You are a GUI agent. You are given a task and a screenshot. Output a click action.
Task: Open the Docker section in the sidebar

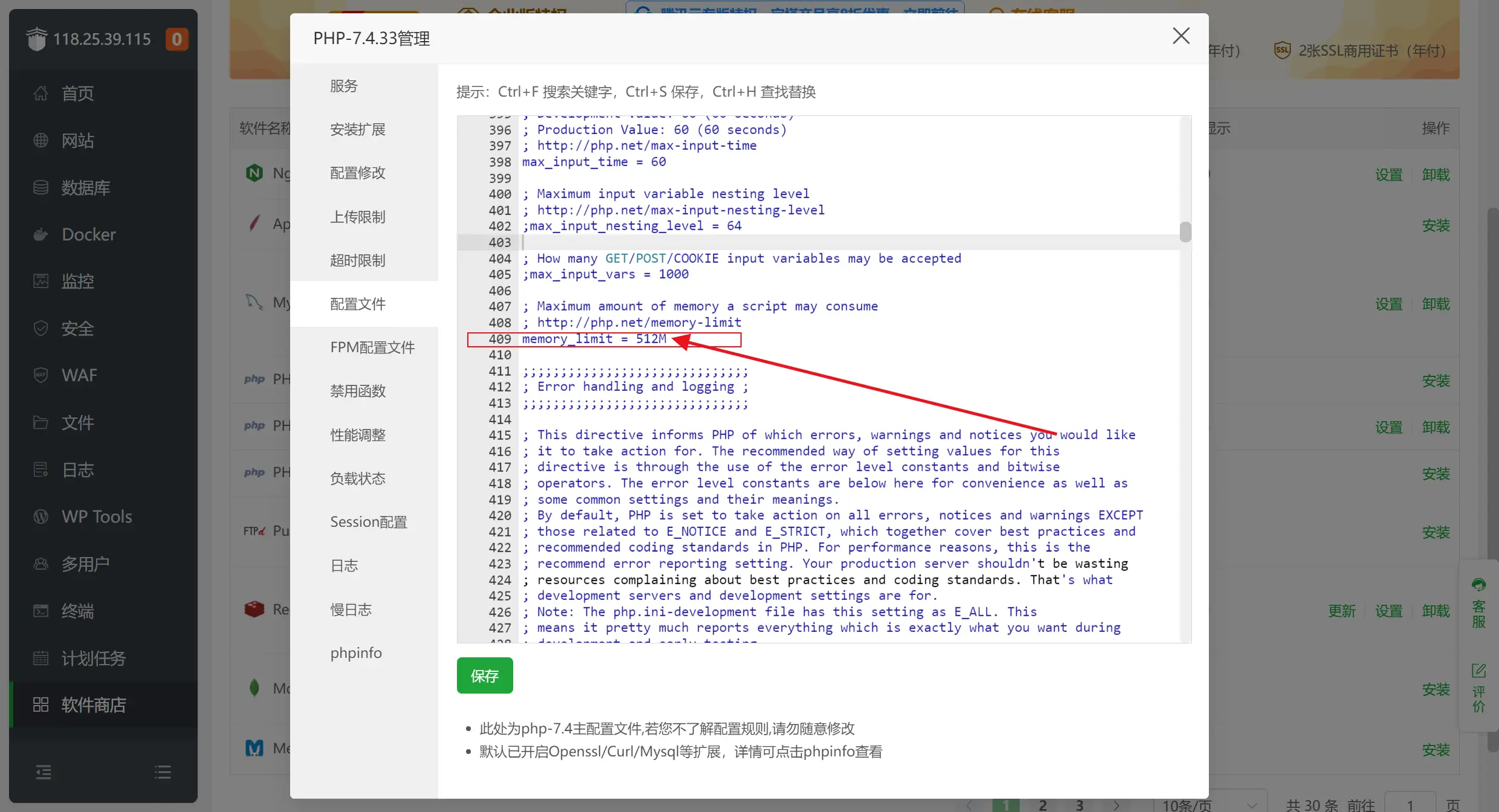pos(88,234)
